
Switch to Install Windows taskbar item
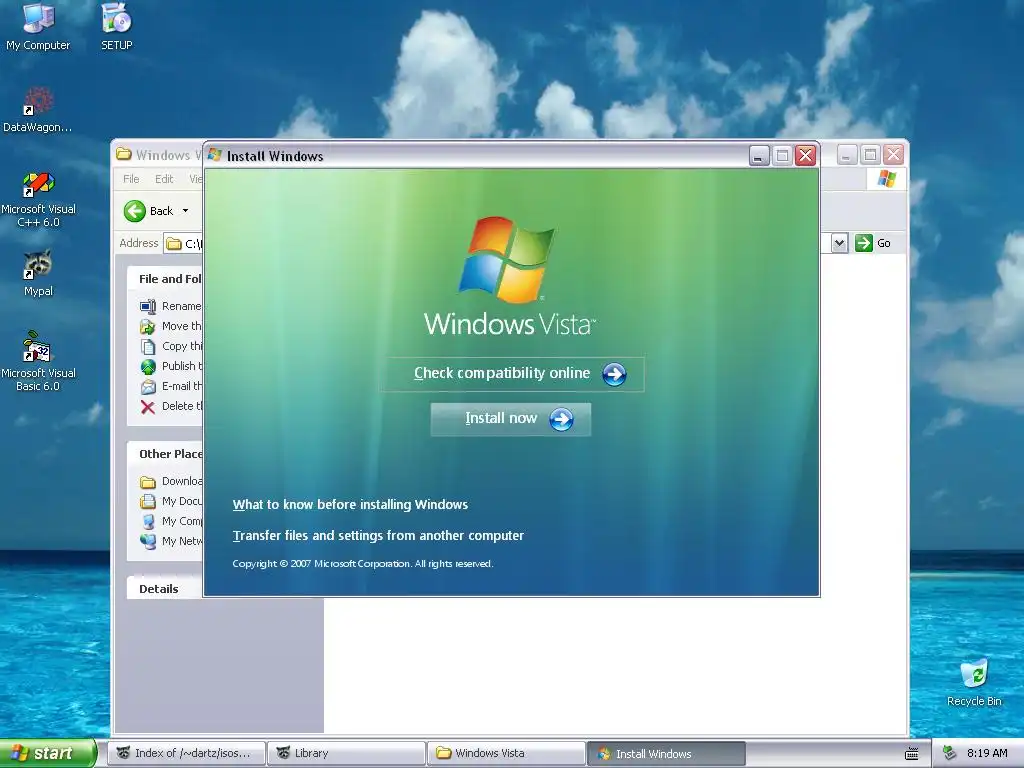pos(666,754)
